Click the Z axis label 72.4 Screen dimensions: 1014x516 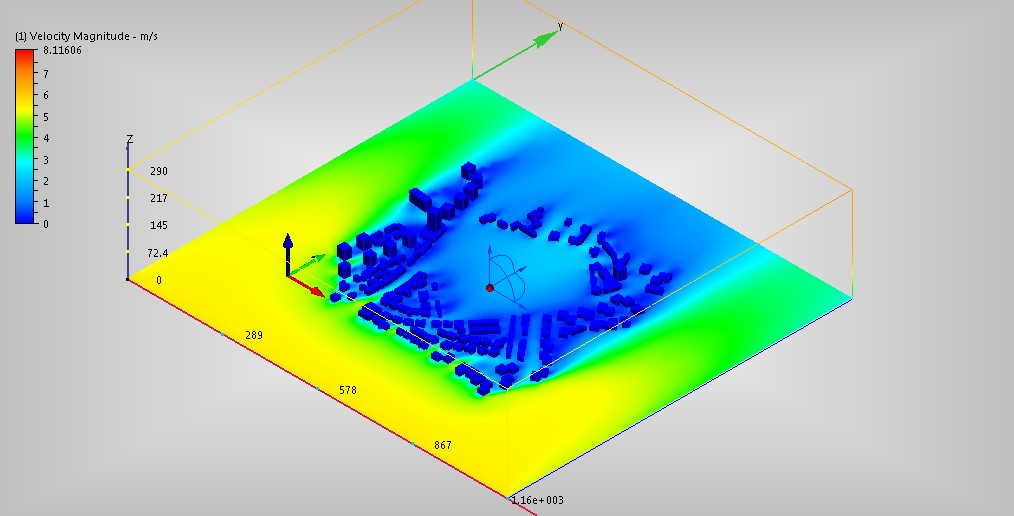pyautogui.click(x=157, y=253)
